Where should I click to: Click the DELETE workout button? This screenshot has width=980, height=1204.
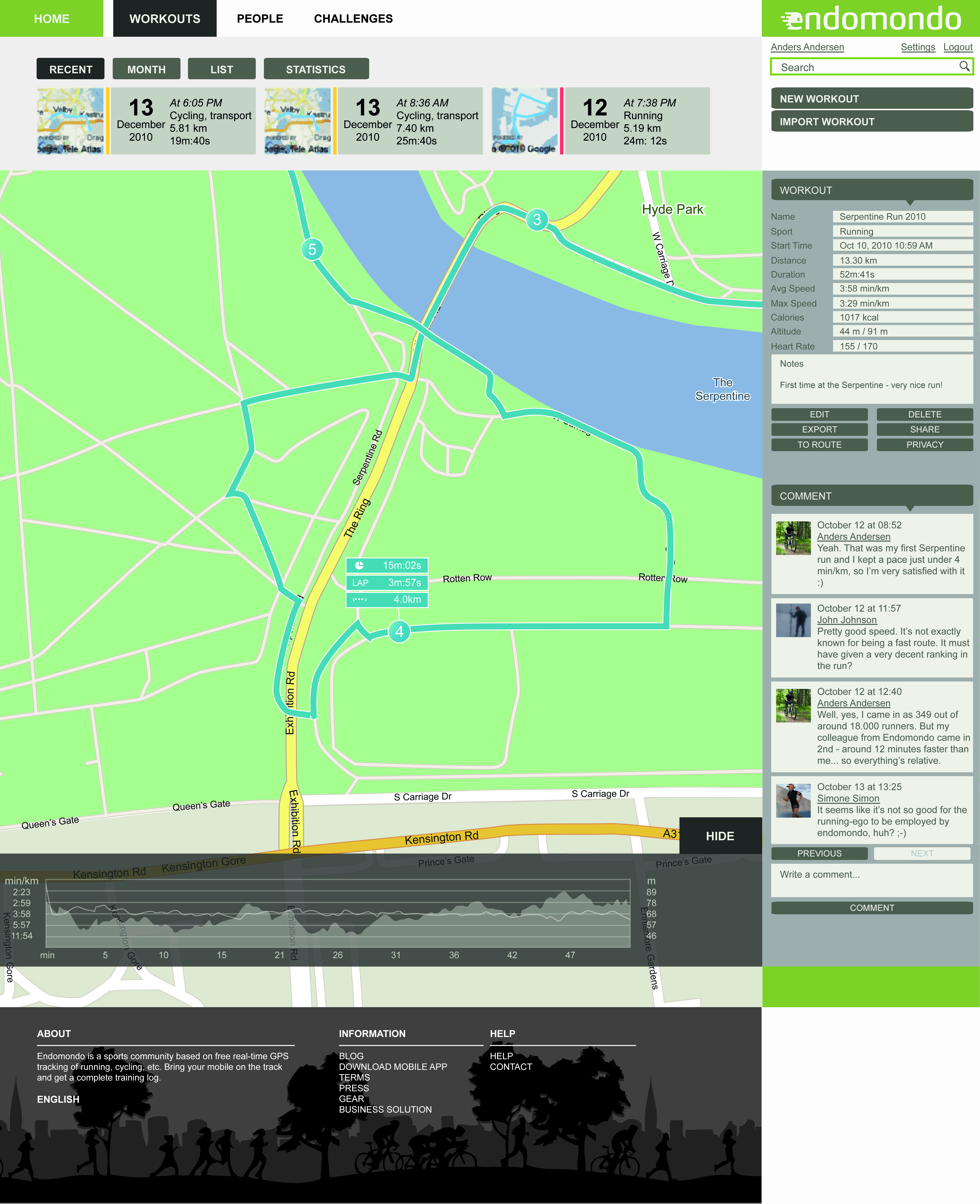click(925, 414)
